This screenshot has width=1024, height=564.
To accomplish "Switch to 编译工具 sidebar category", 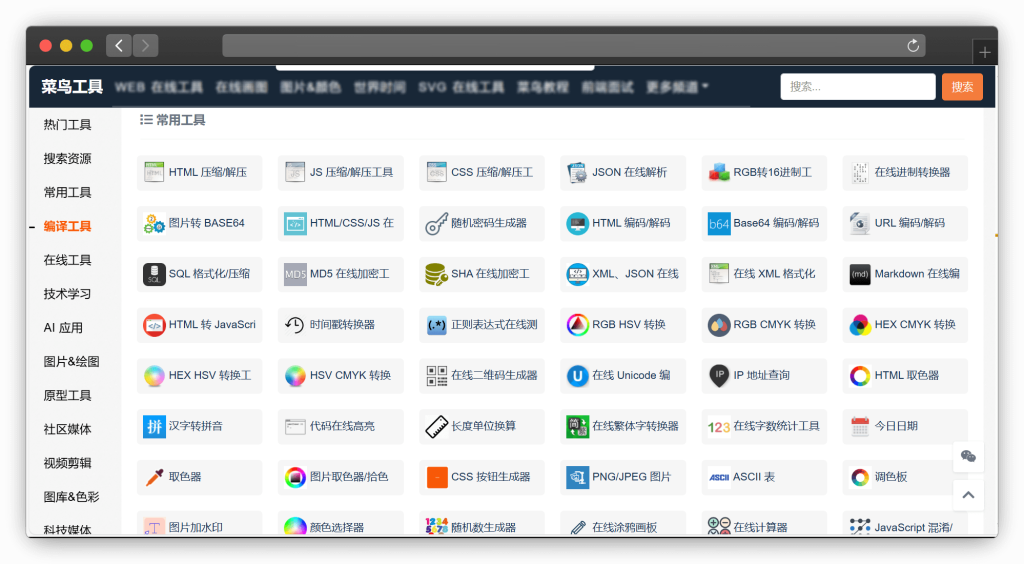I will click(x=68, y=226).
